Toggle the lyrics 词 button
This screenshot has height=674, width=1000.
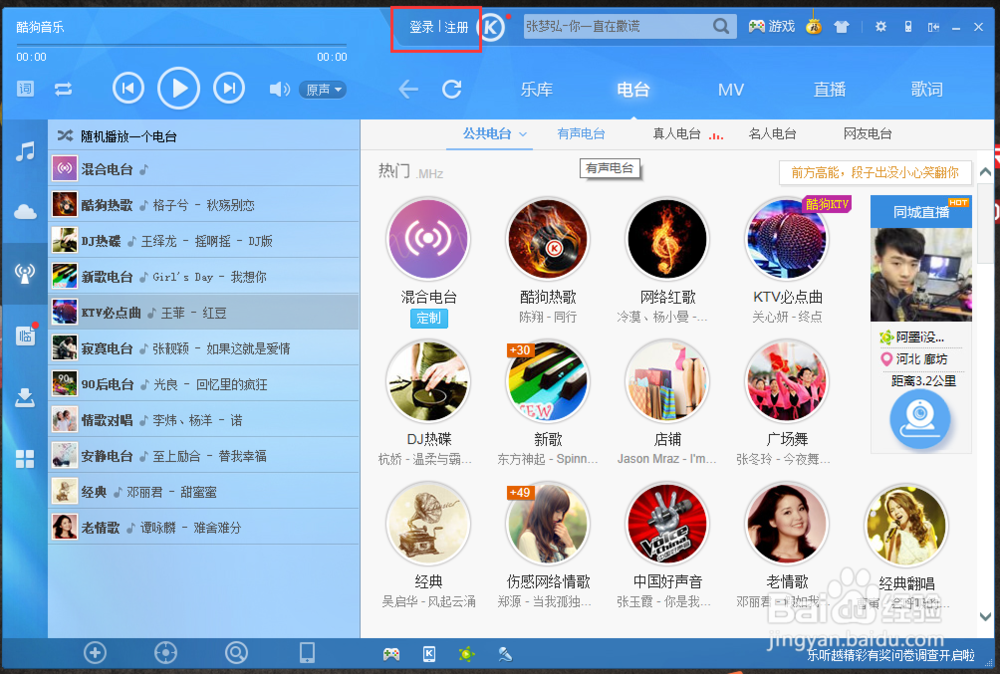pyautogui.click(x=26, y=89)
